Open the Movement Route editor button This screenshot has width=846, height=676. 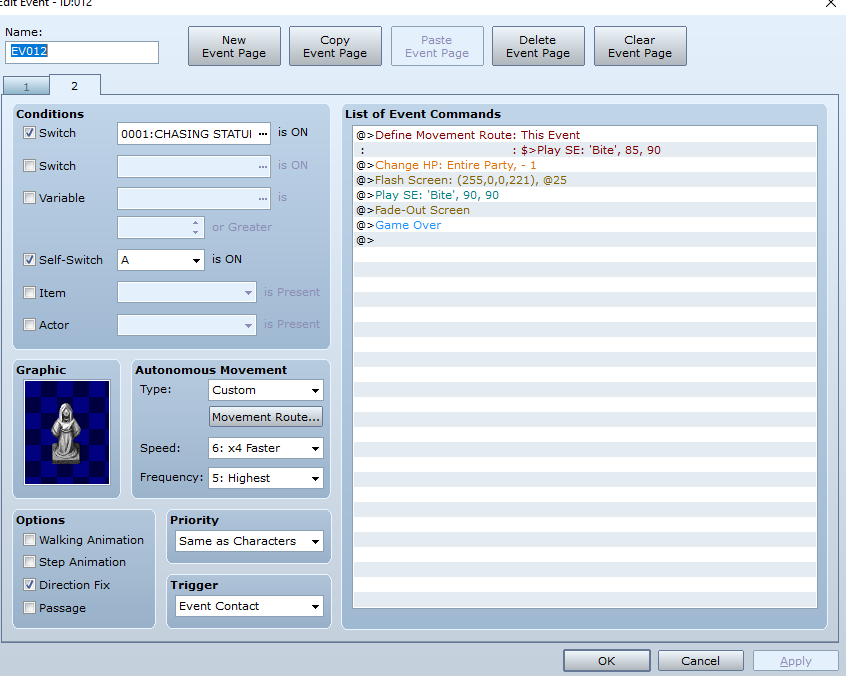click(265, 417)
